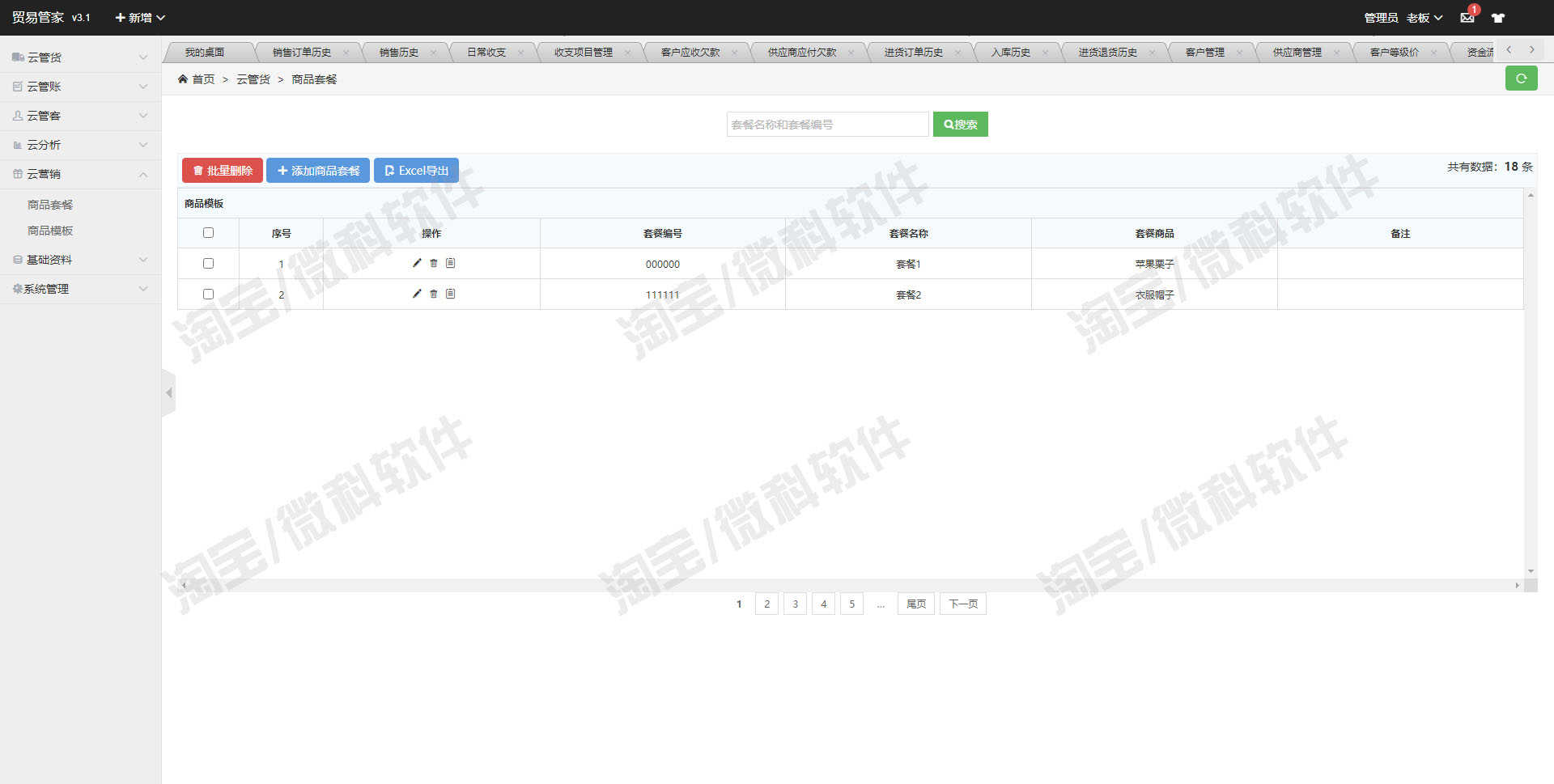Delete row 1 with the trash icon
1554x784 pixels.
click(x=434, y=263)
